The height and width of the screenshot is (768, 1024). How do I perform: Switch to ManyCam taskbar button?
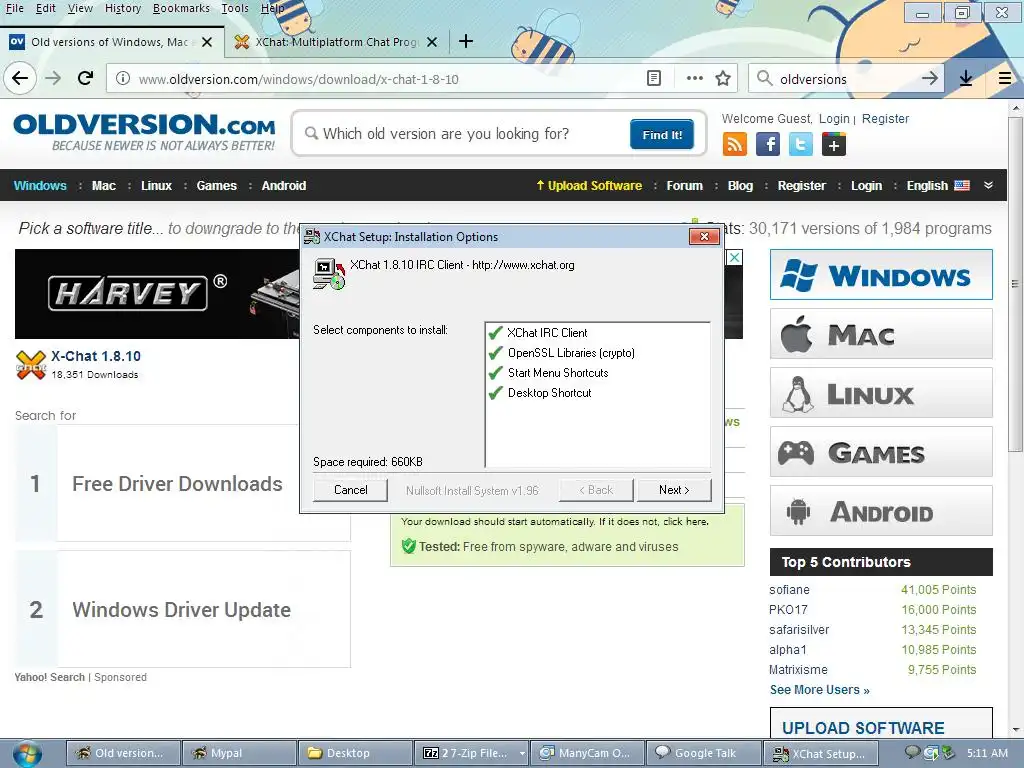click(587, 754)
